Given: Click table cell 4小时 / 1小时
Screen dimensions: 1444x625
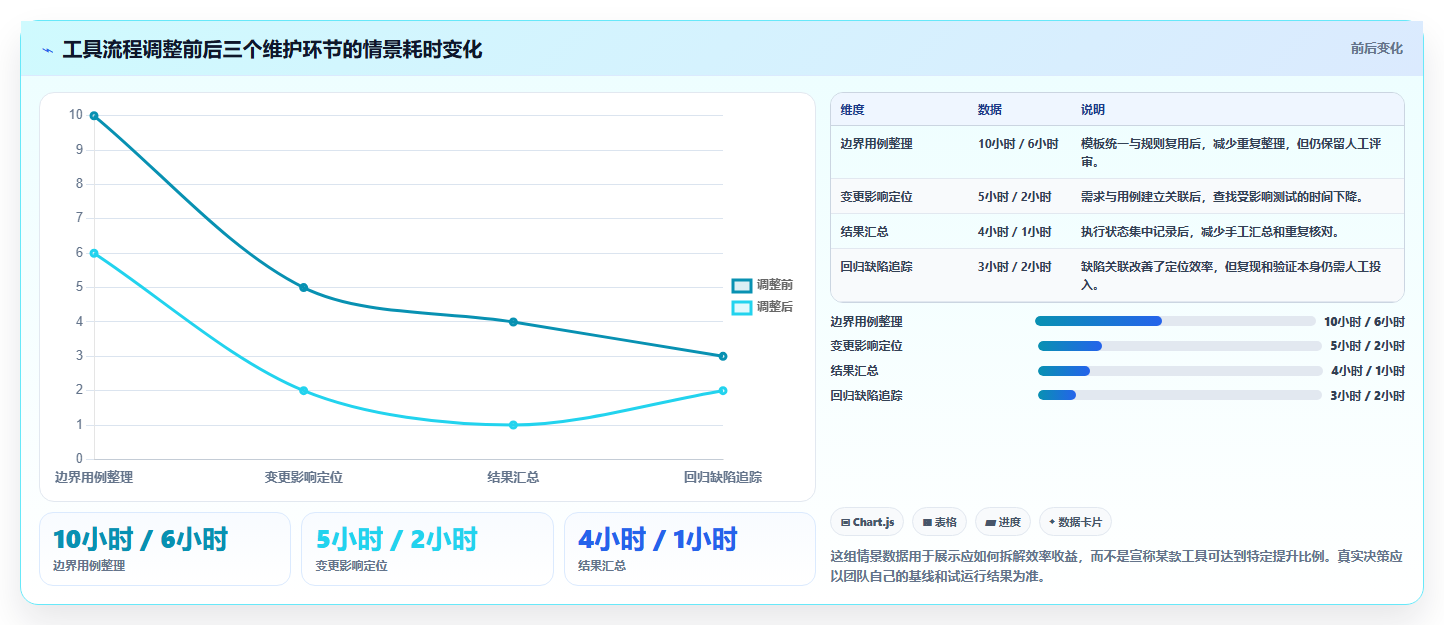Looking at the screenshot, I should point(1015,232).
